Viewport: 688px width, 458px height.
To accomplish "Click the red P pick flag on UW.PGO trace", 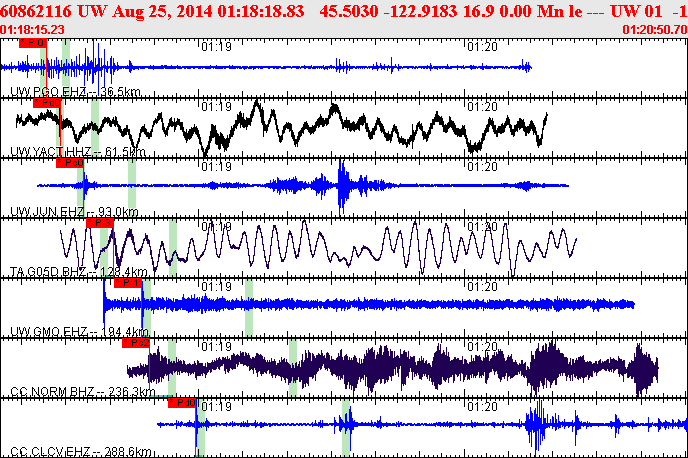I will (32, 44).
